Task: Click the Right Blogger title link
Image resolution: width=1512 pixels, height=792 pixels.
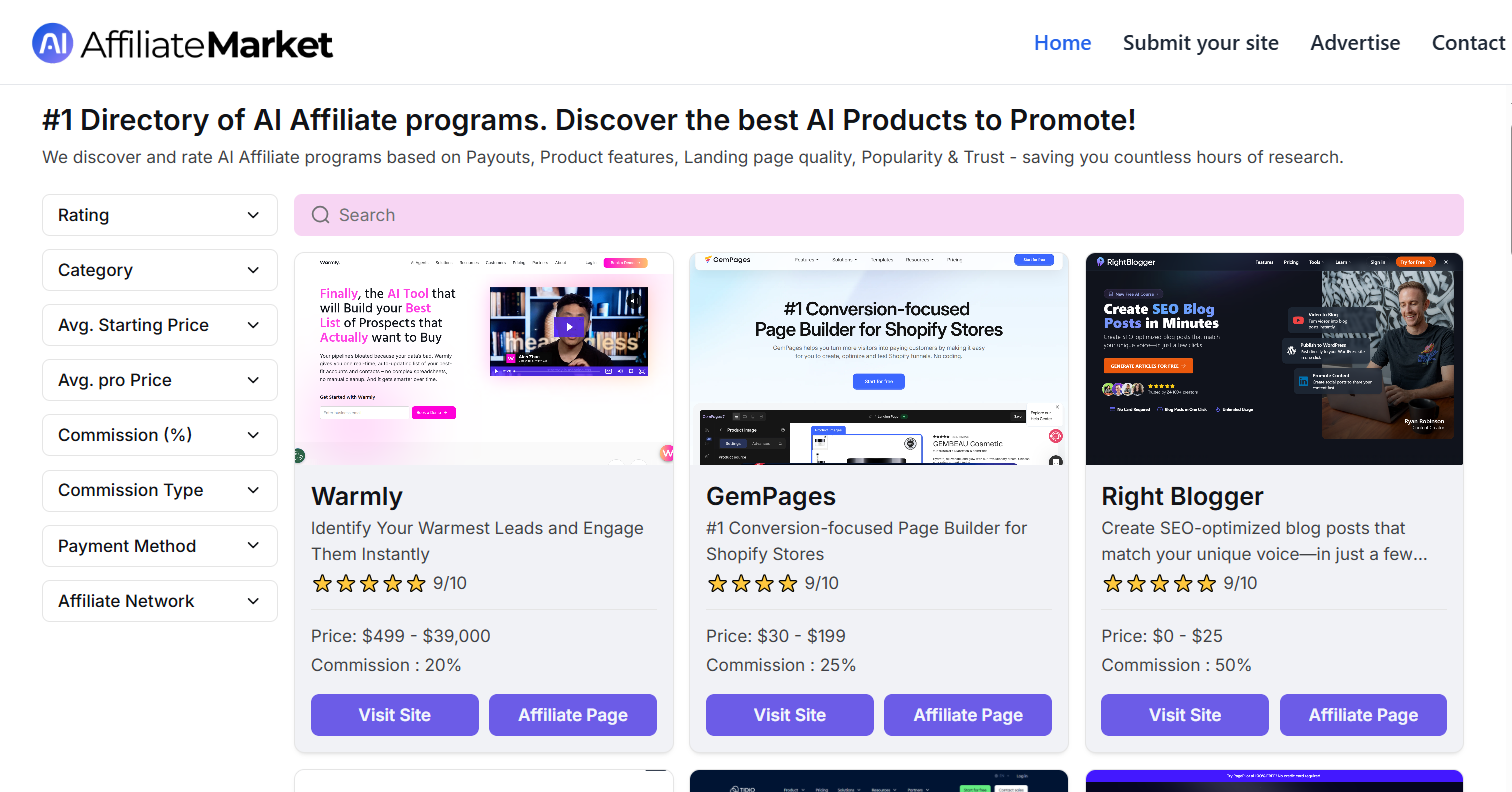Action: click(1182, 497)
